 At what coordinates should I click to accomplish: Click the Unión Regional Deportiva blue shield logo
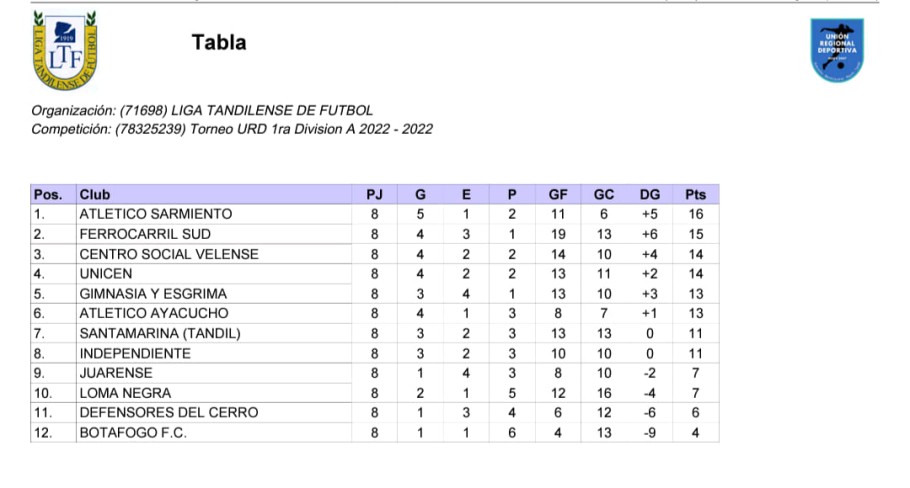tap(837, 49)
